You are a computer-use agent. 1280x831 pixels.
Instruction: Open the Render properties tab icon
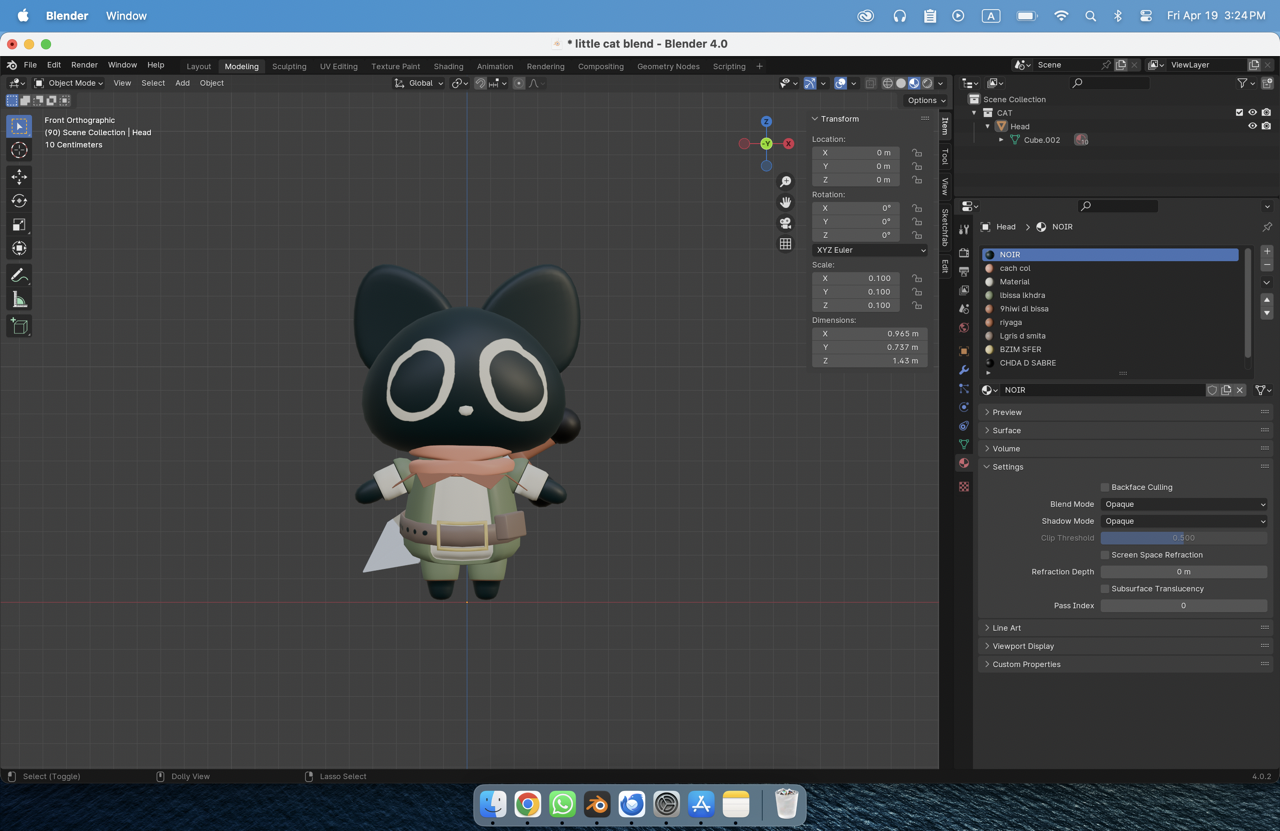(x=964, y=253)
